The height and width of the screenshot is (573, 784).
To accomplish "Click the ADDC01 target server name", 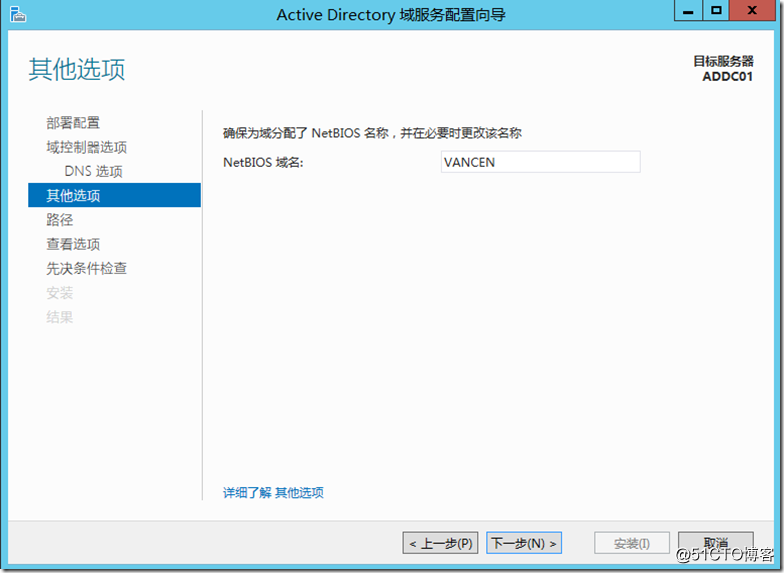I will [728, 76].
